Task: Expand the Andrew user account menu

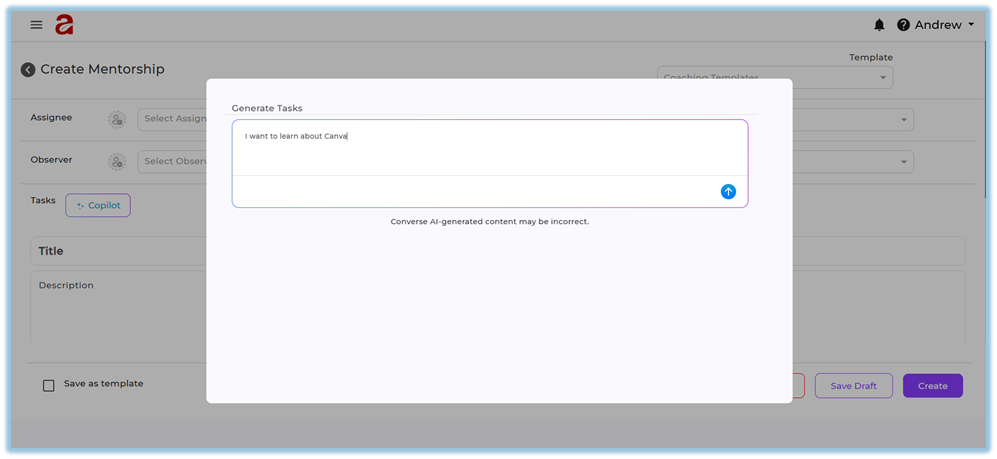Action: click(944, 25)
